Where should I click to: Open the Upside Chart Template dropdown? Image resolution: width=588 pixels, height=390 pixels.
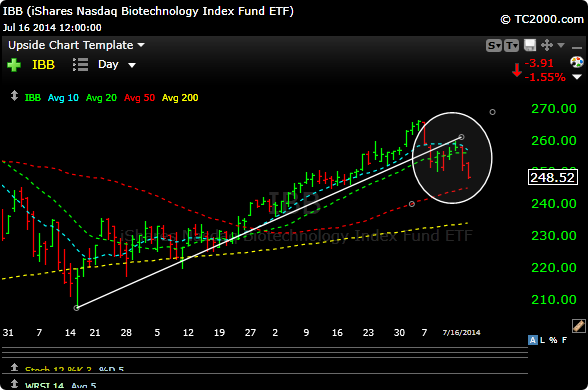[x=76, y=45]
